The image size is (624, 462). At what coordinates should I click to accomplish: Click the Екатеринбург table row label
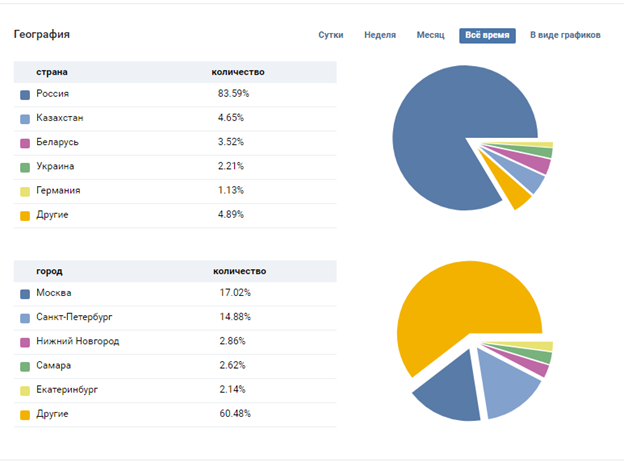(68, 390)
